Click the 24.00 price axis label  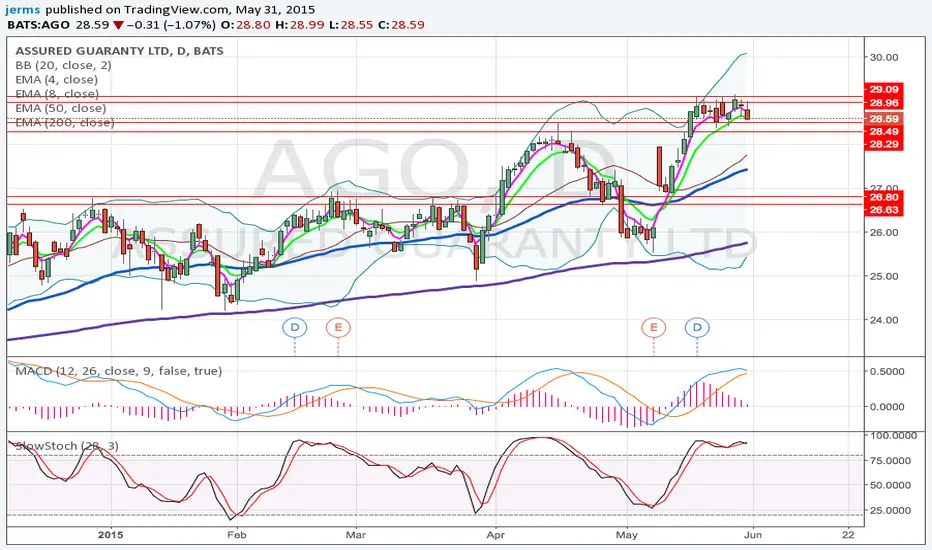pos(884,320)
